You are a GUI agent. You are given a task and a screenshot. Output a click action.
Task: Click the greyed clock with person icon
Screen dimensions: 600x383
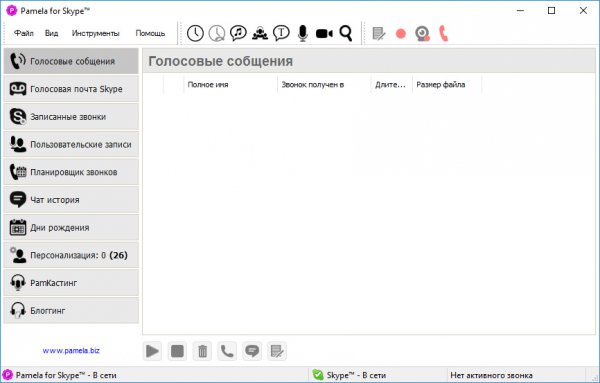pyautogui.click(x=217, y=33)
